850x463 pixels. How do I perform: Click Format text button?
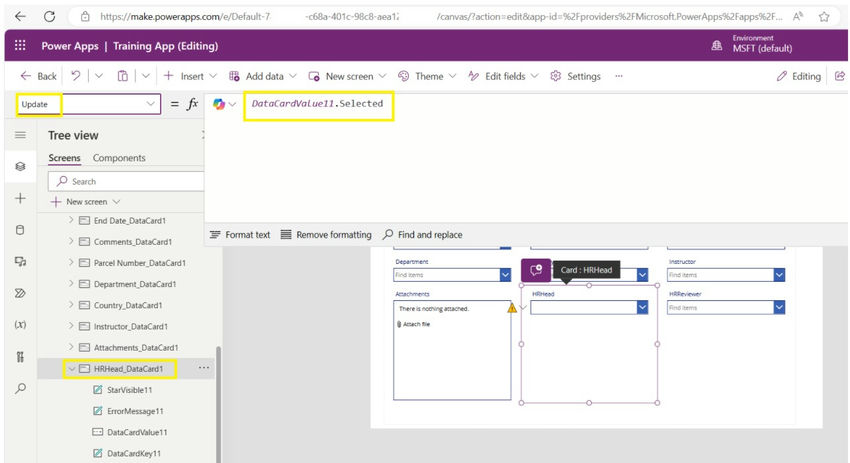(240, 235)
